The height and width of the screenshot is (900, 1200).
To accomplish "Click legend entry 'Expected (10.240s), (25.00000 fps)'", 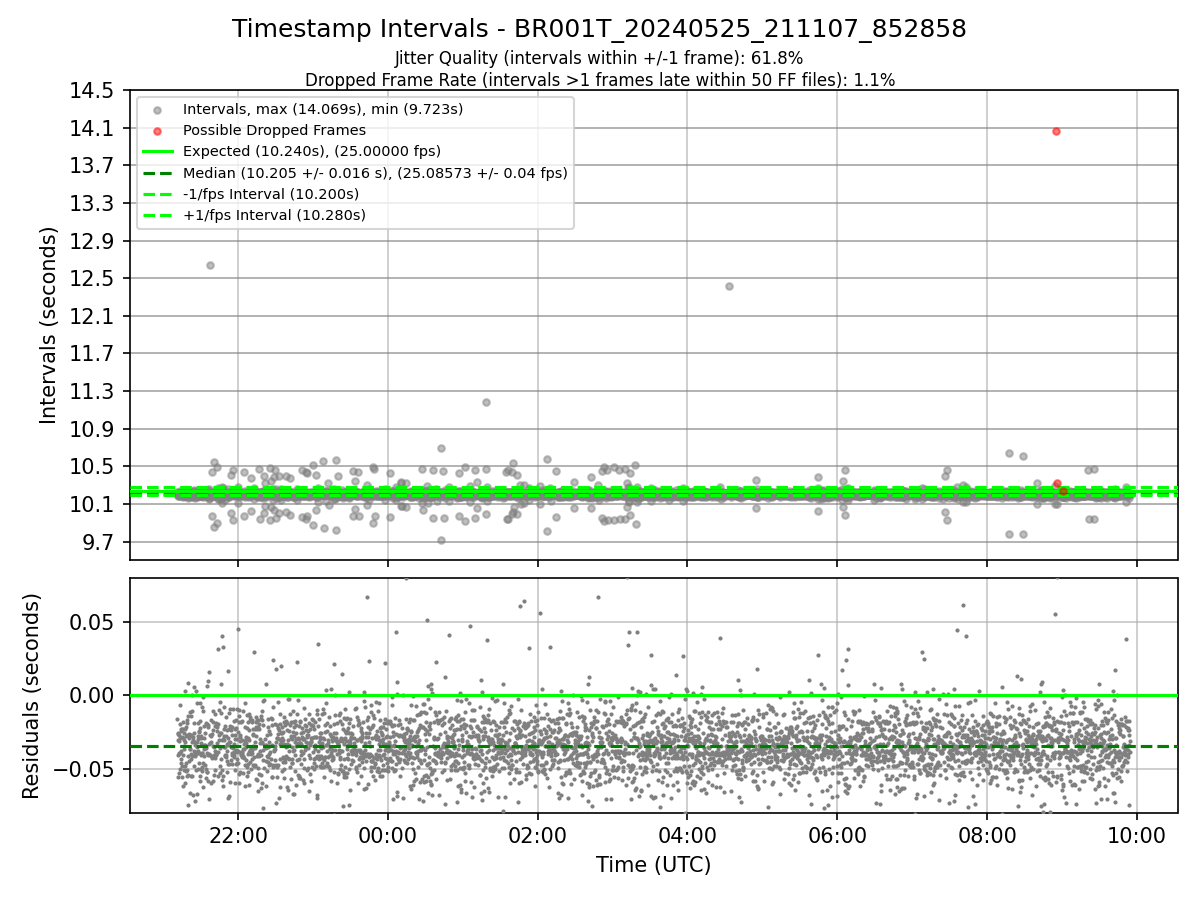I will coord(312,151).
